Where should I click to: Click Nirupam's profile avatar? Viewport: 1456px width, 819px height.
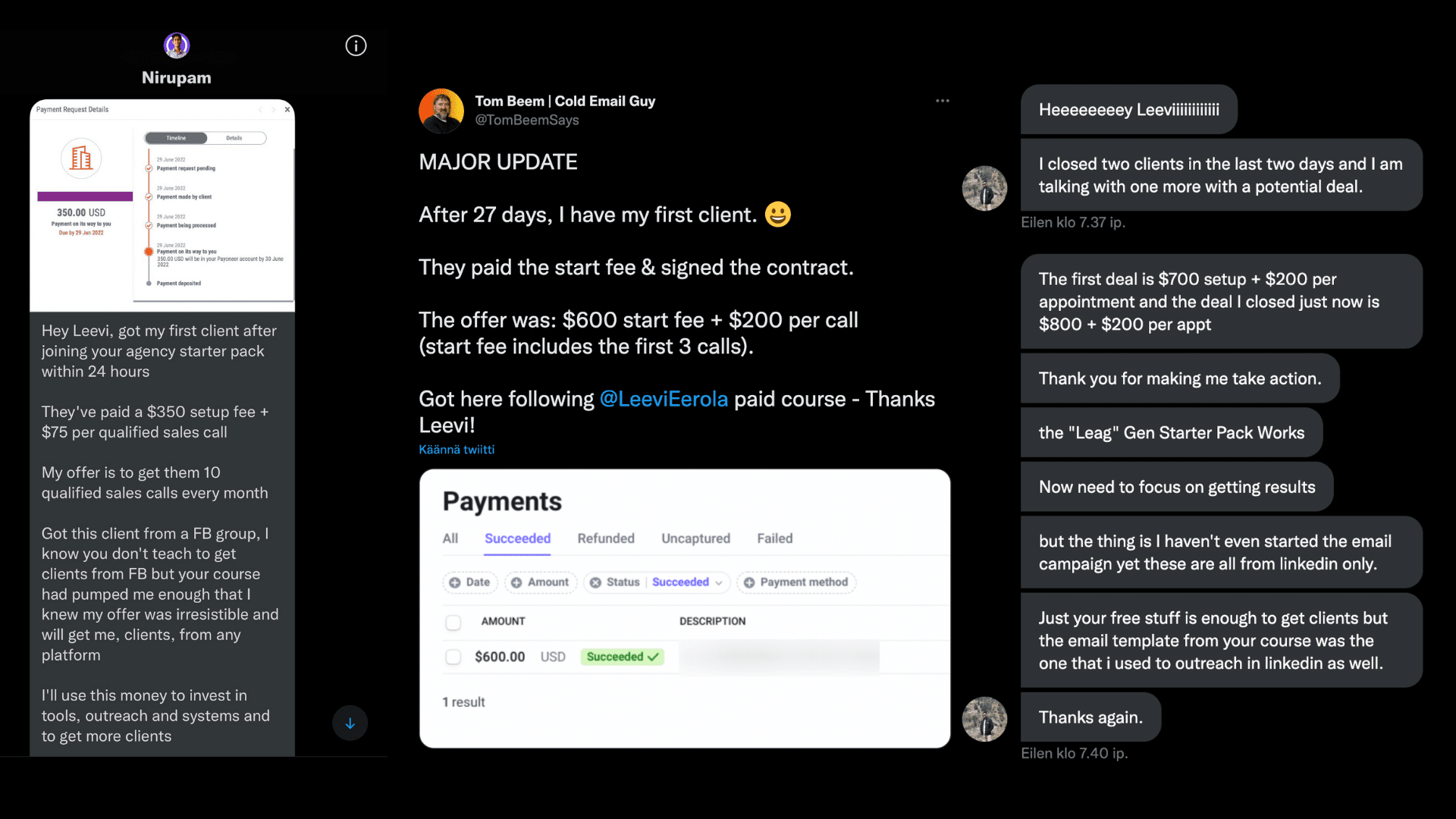coord(177,45)
